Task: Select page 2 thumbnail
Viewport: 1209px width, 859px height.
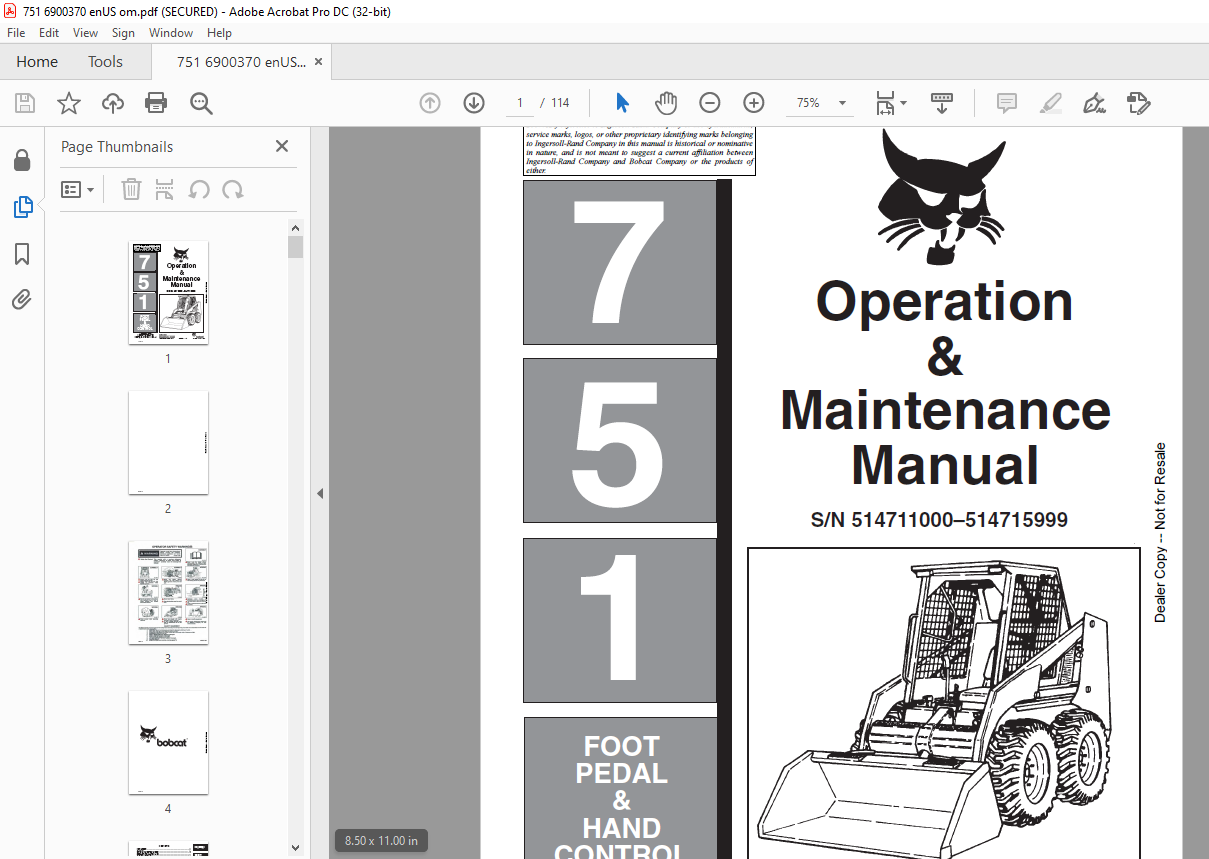Action: [168, 443]
